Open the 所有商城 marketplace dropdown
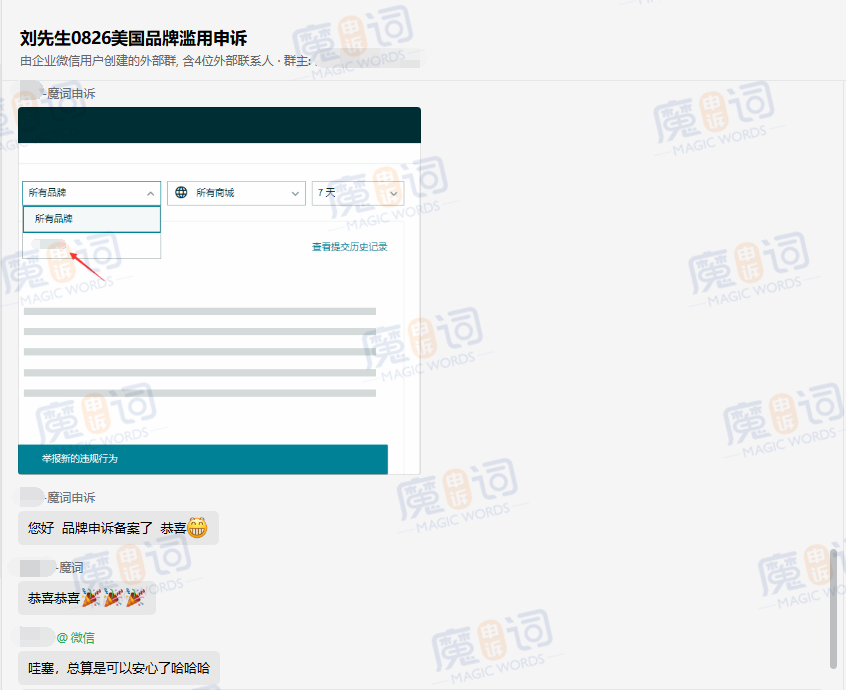 pos(236,193)
